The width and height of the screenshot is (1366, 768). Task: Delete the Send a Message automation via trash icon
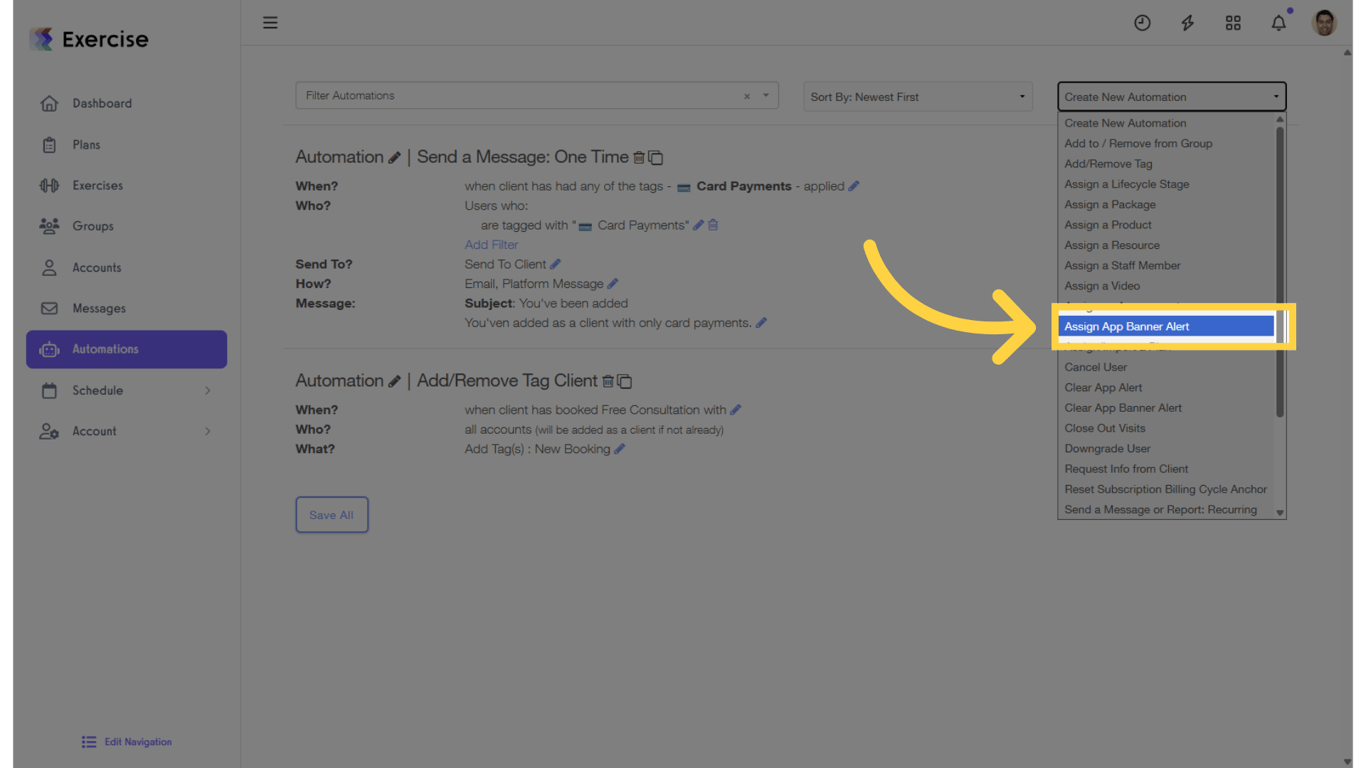pyautogui.click(x=640, y=157)
